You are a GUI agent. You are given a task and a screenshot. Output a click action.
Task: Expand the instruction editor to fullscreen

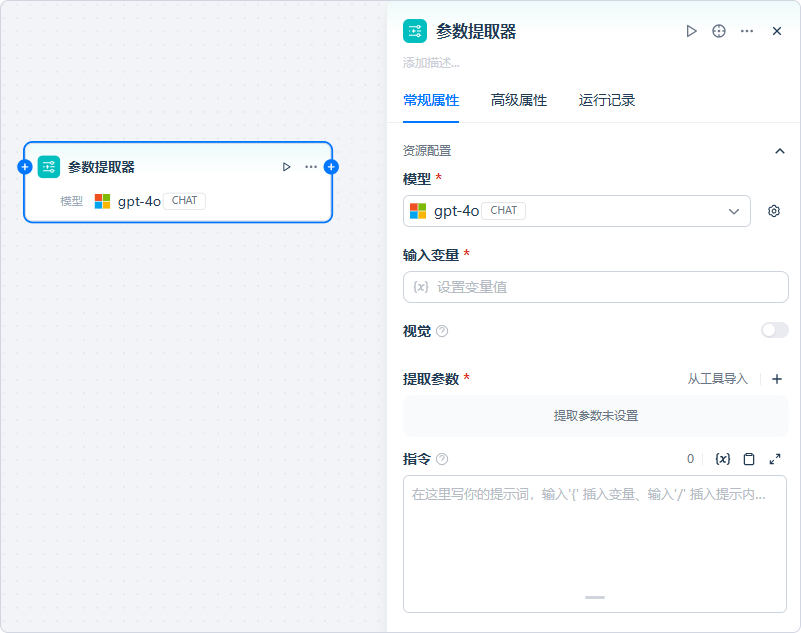775,459
